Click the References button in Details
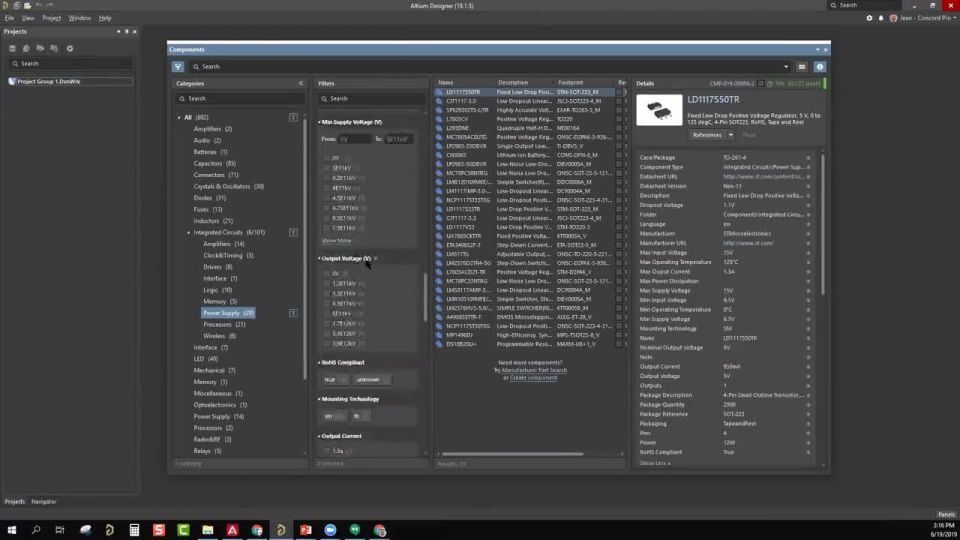This screenshot has height=540, width=960. coord(708,135)
